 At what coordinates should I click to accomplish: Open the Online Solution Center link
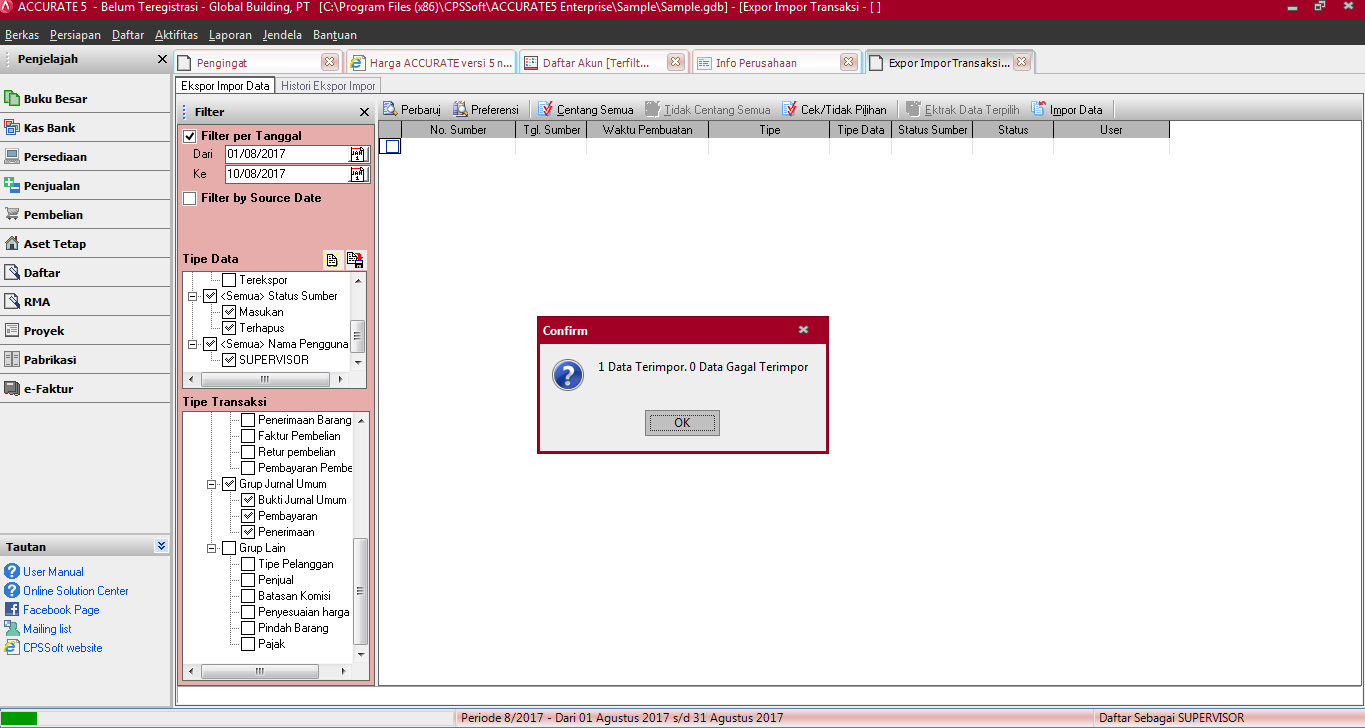tap(76, 591)
